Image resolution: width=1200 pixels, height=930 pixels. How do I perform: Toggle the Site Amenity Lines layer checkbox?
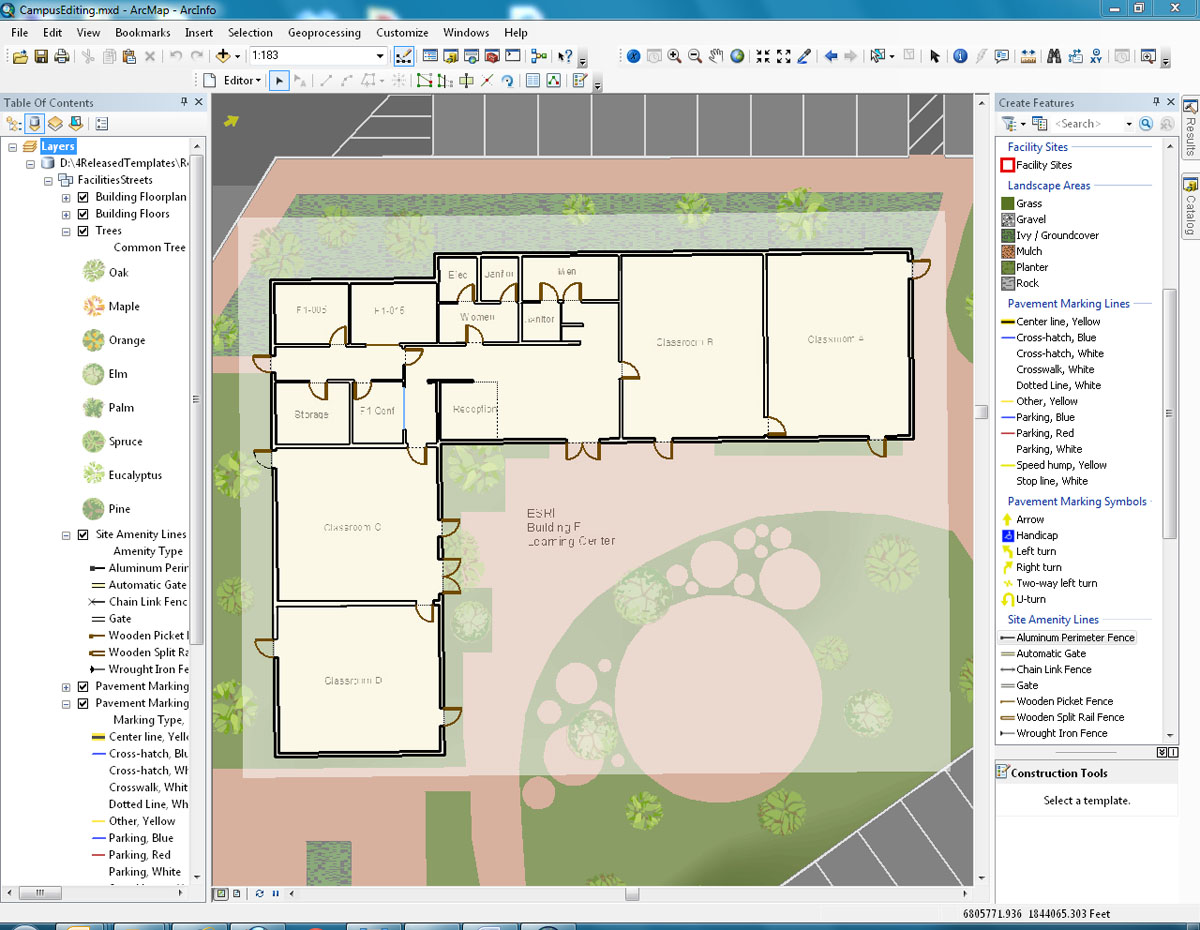[83, 535]
